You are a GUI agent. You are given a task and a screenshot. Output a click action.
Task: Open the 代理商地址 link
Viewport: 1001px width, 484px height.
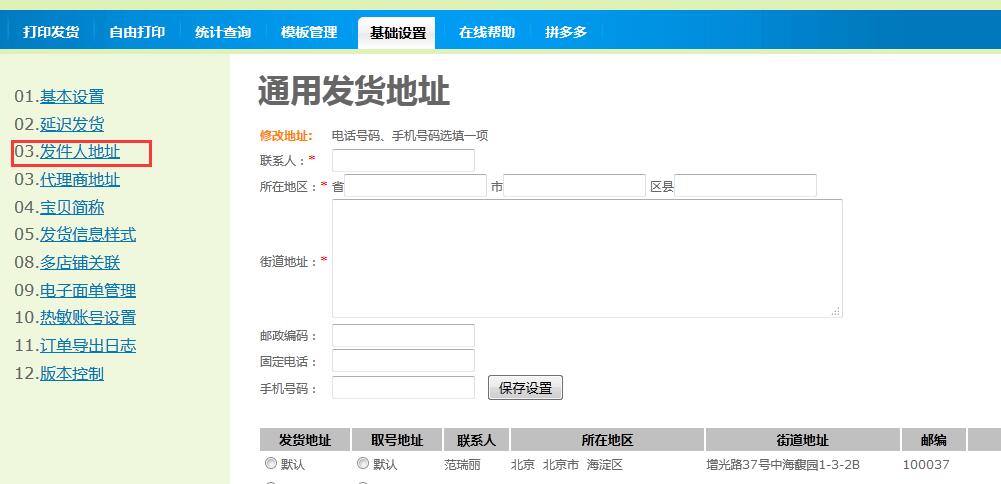point(80,180)
